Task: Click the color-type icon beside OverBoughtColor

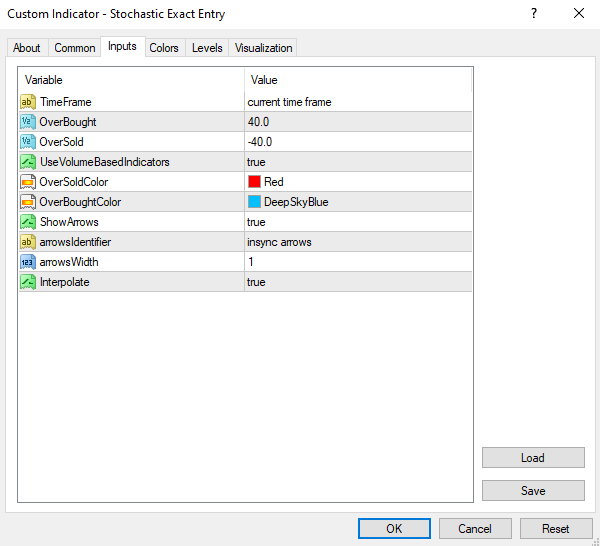Action: coord(28,202)
